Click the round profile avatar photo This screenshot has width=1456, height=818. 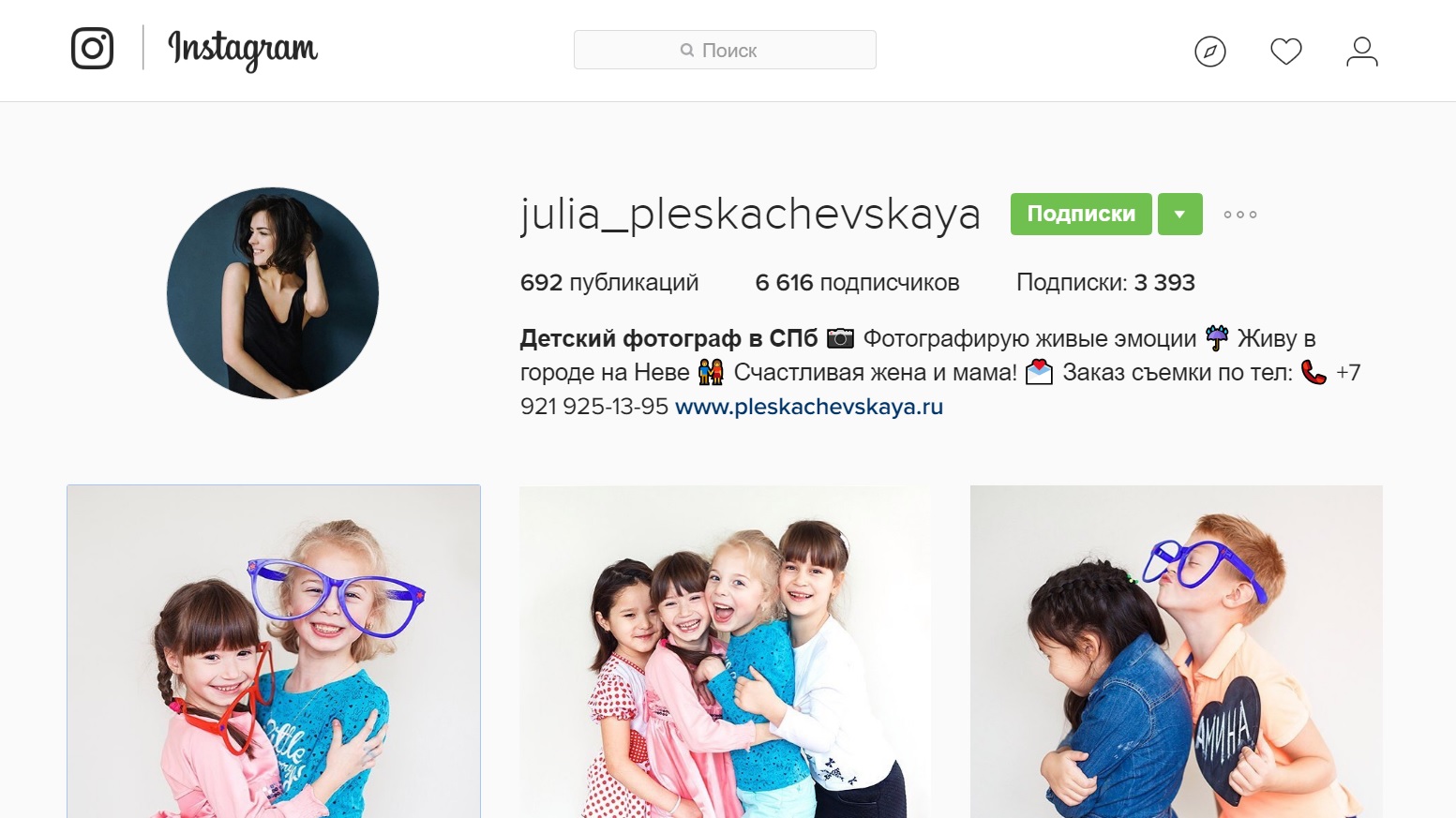pyautogui.click(x=273, y=293)
